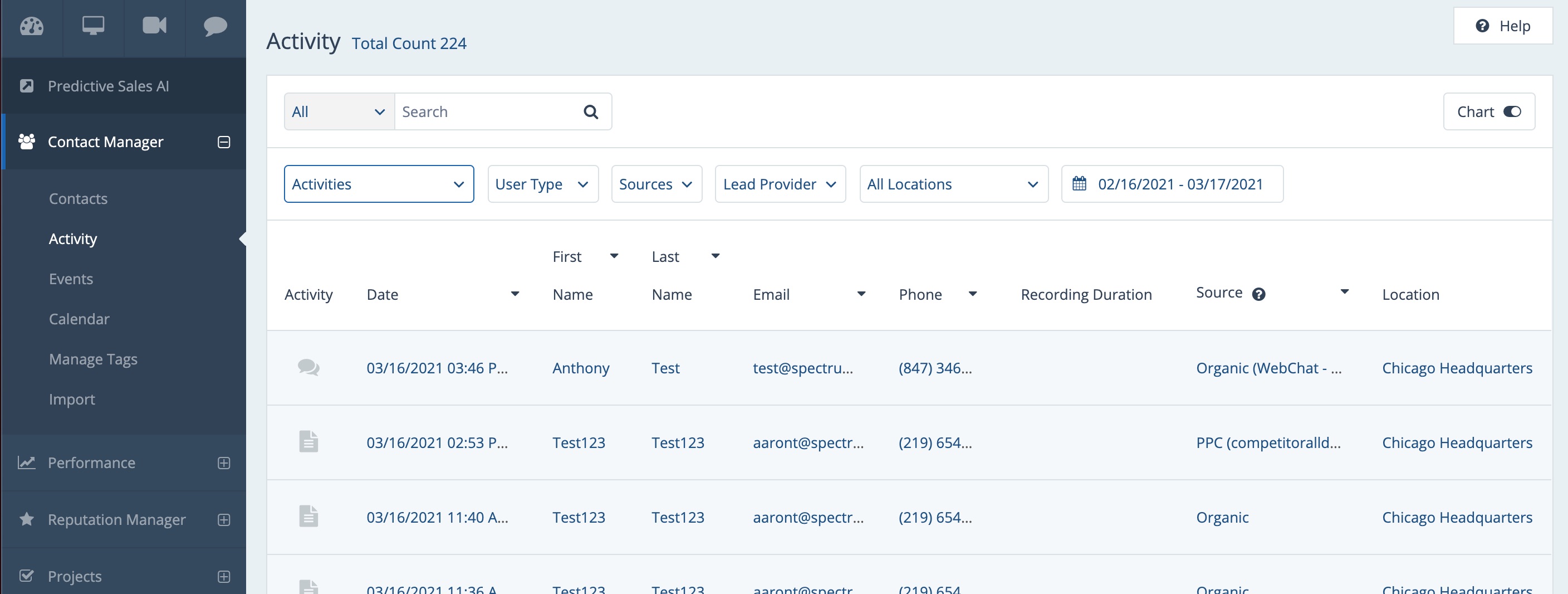Go to Contacts in sidebar
The width and height of the screenshot is (1568, 594).
tap(78, 198)
